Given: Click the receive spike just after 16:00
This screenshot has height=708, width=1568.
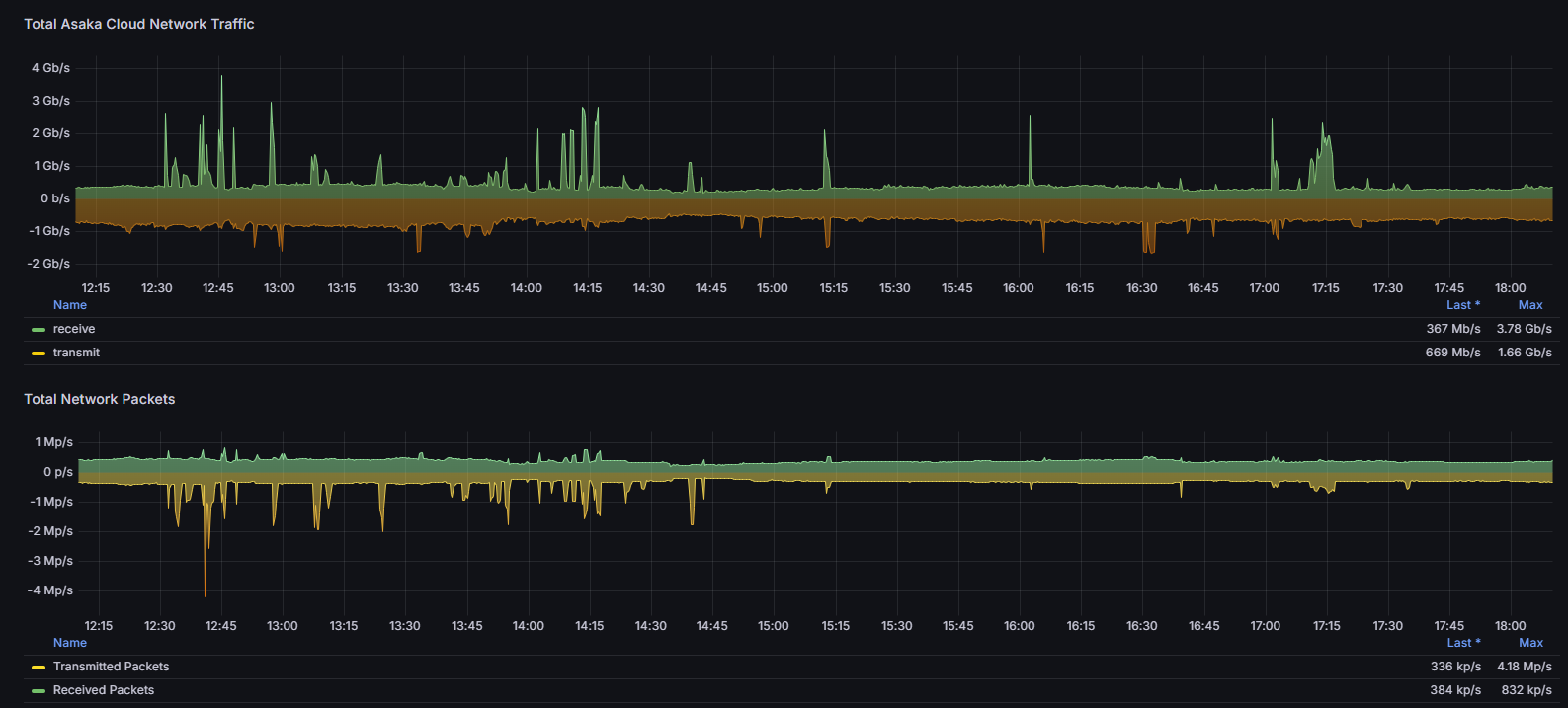Looking at the screenshot, I should pyautogui.click(x=1030, y=118).
